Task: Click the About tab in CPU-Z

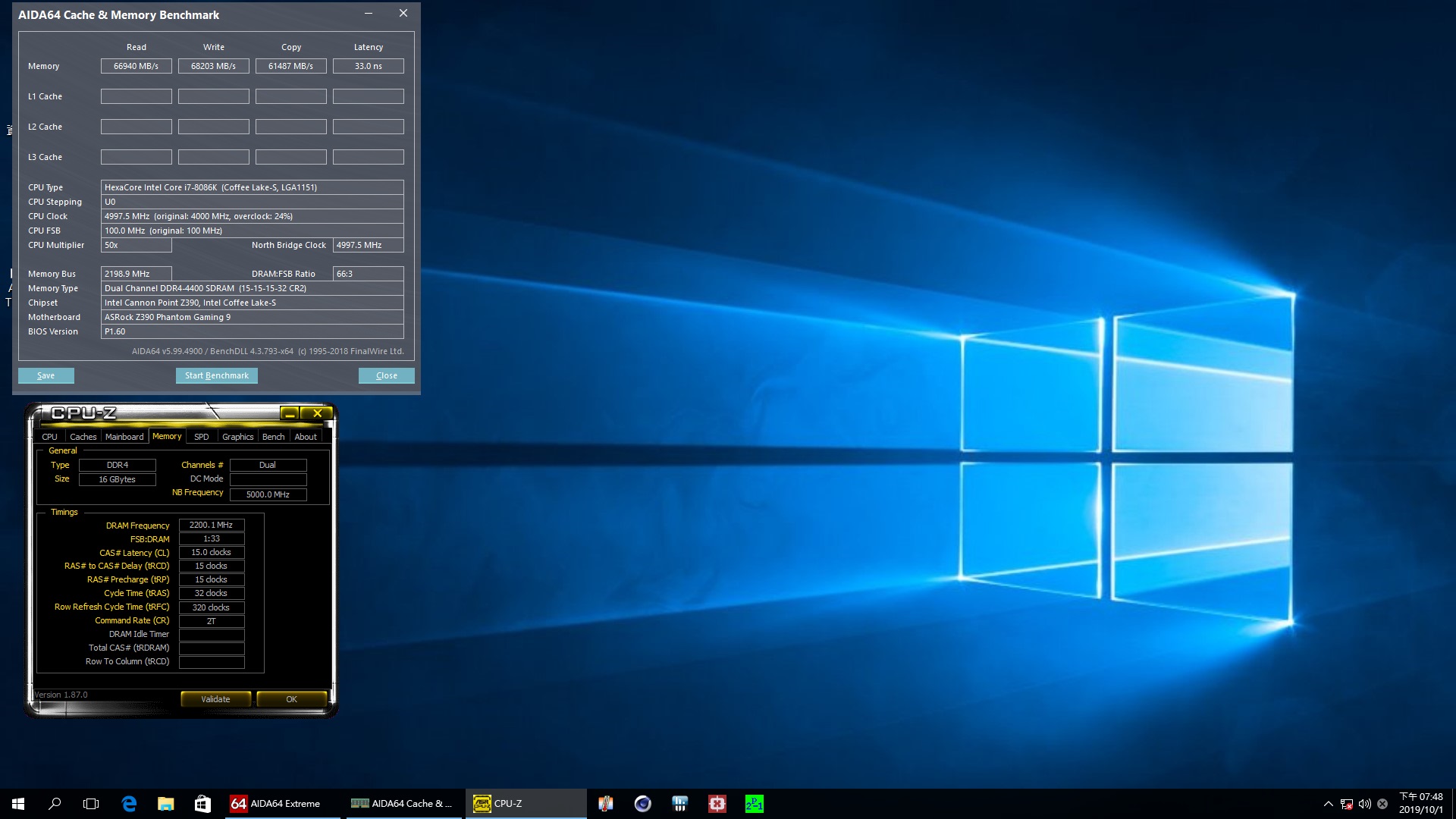Action: [304, 436]
